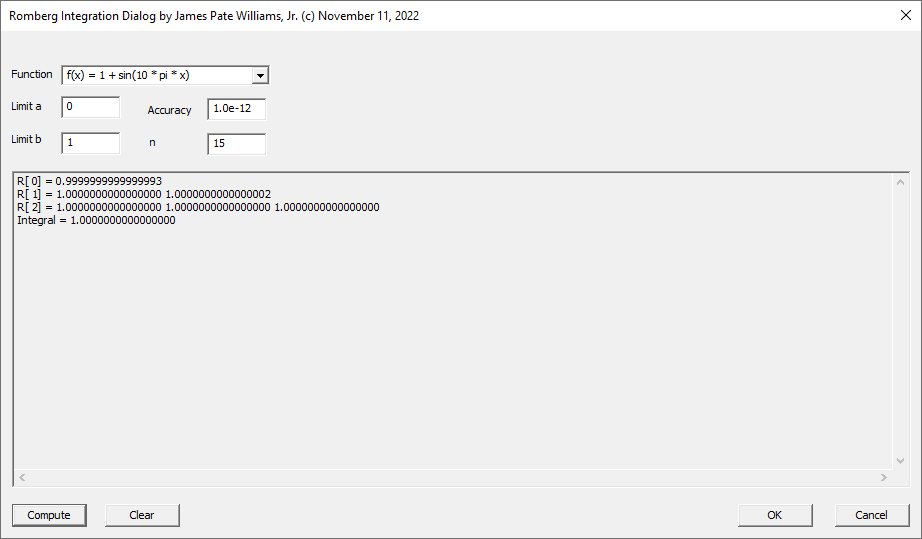
Task: Click the Limit b input field
Action: (91, 143)
